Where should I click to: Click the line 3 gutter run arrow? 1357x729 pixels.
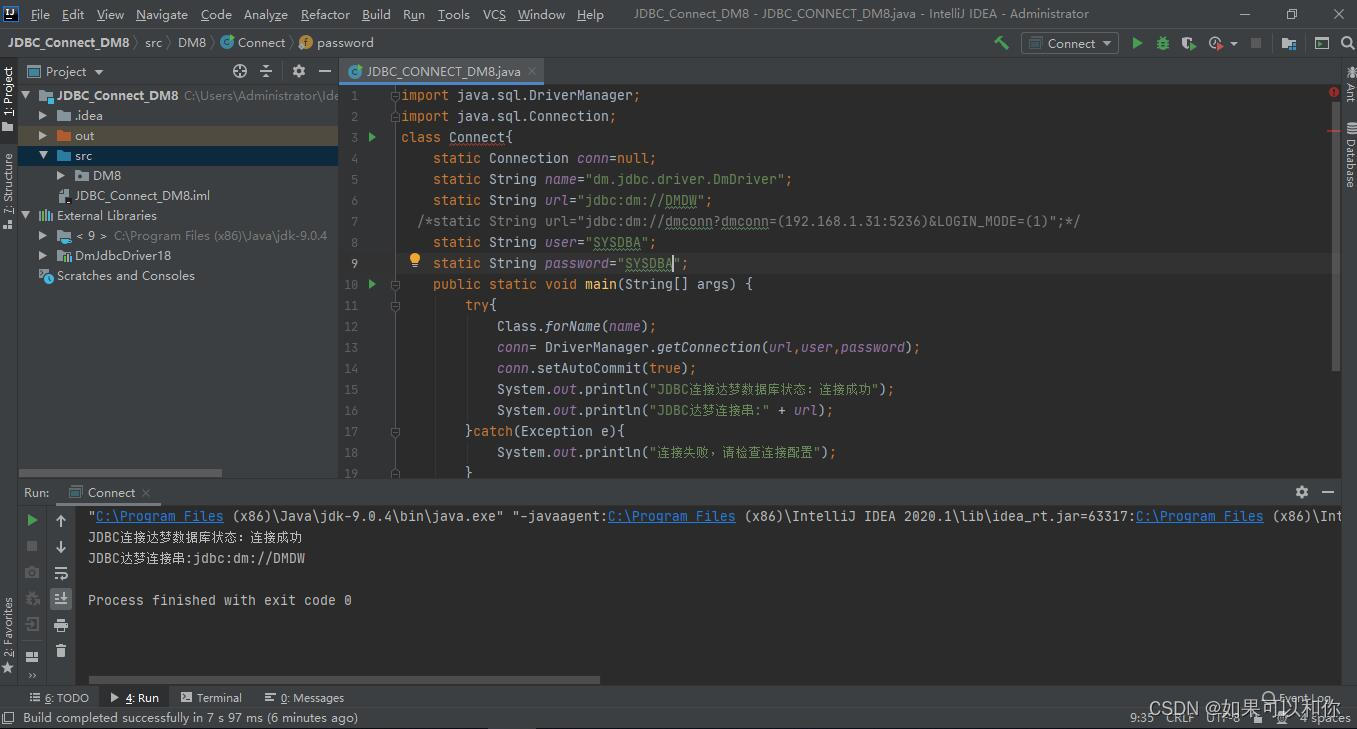coord(372,137)
